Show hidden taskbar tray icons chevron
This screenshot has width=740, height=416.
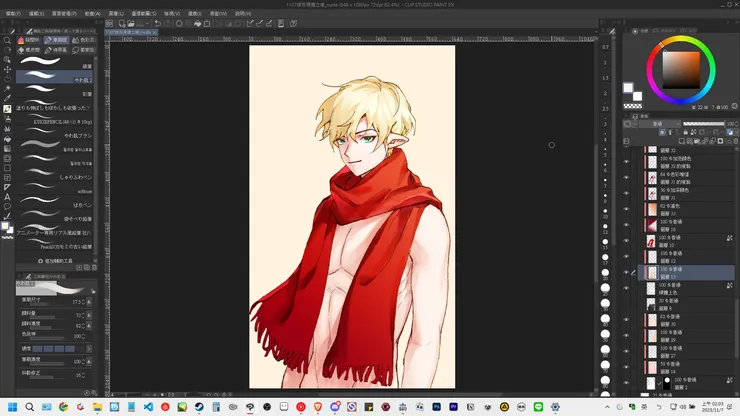pos(607,407)
